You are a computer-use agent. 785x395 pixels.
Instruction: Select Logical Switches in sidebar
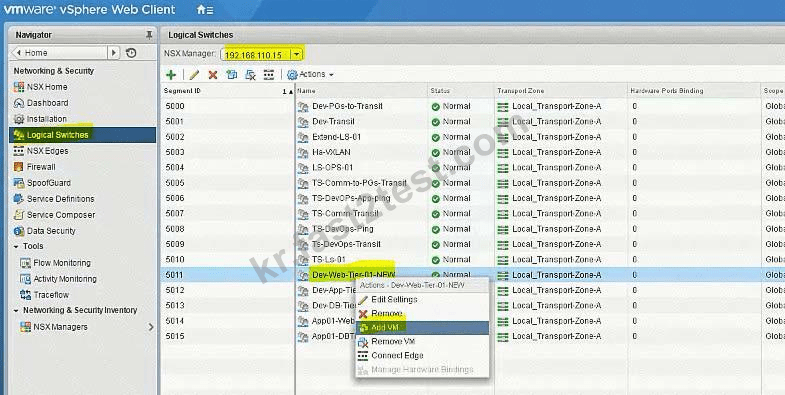point(83,135)
